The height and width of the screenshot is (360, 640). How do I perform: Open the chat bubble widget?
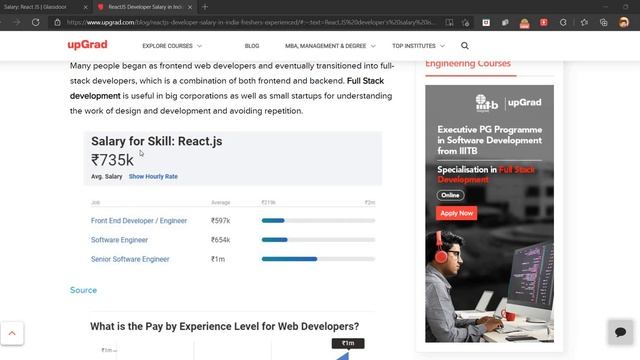click(620, 332)
